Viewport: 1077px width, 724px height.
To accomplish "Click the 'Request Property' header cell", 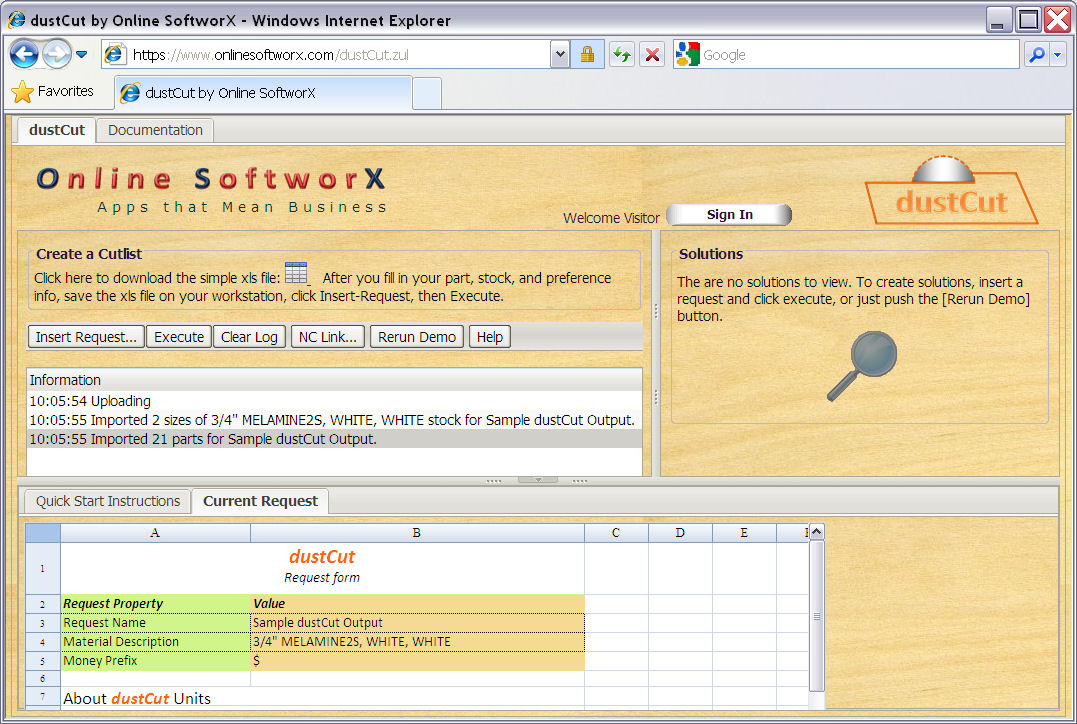I will pyautogui.click(x=155, y=604).
